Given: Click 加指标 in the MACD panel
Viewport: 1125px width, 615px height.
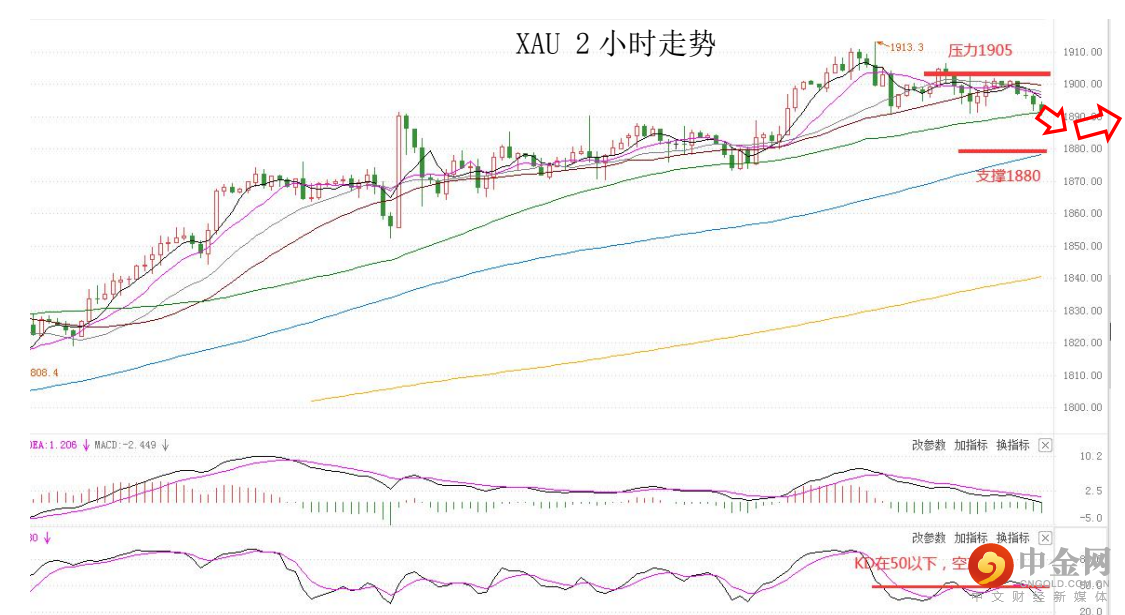Looking at the screenshot, I should (x=970, y=446).
